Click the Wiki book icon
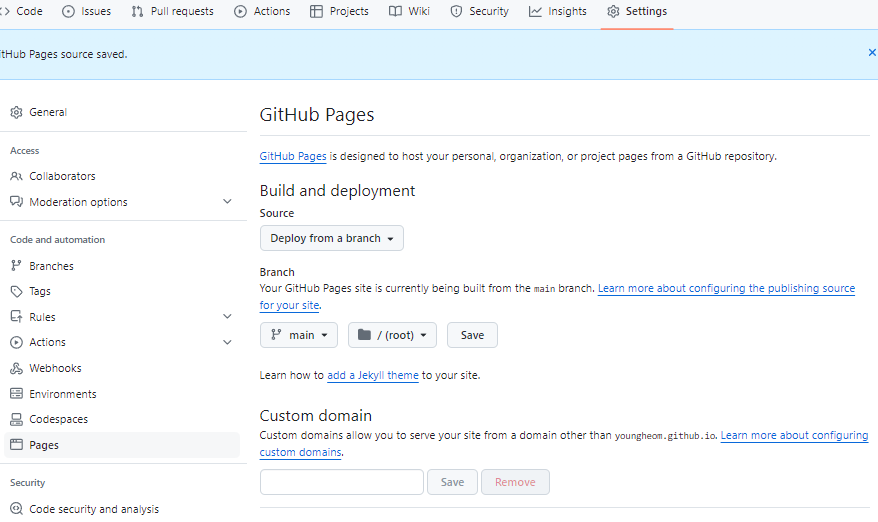This screenshot has height=522, width=878. pos(395,11)
